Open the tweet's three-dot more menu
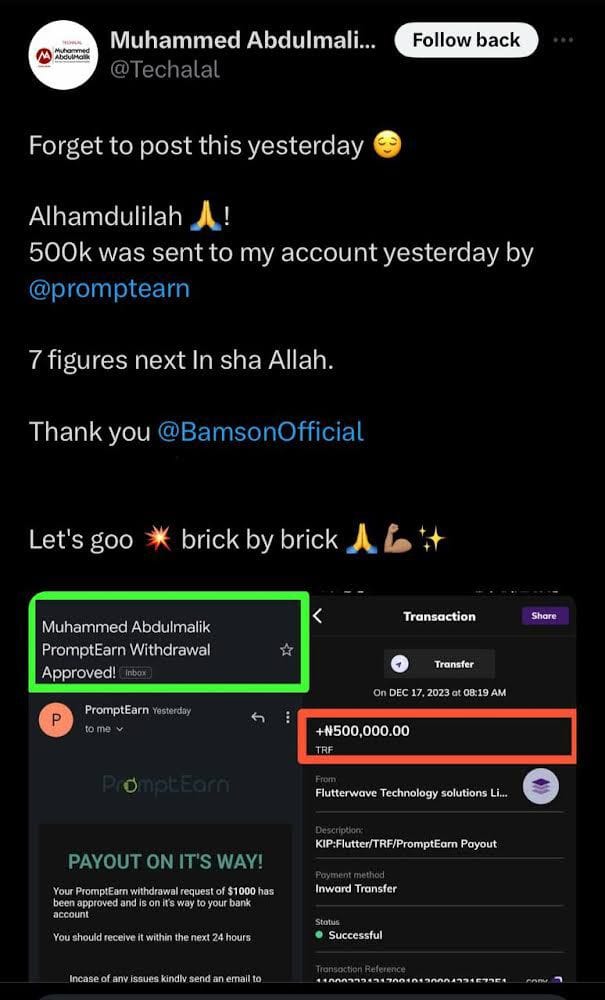Screen dimensions: 605x1000 [564, 41]
